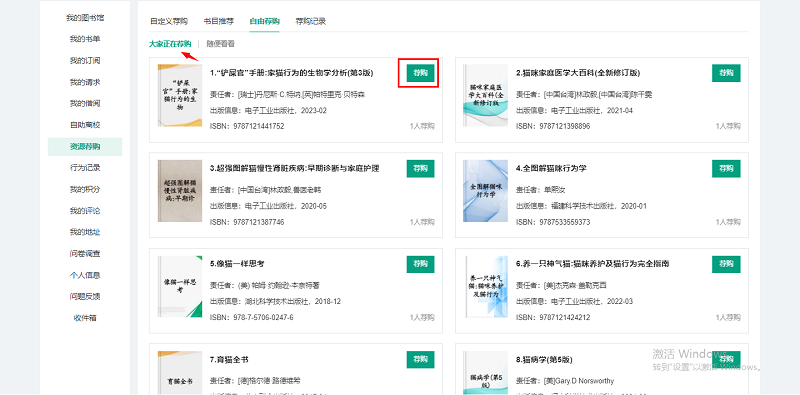Go to 个人信息 in the sidebar
800x395 pixels.
pyautogui.click(x=85, y=275)
